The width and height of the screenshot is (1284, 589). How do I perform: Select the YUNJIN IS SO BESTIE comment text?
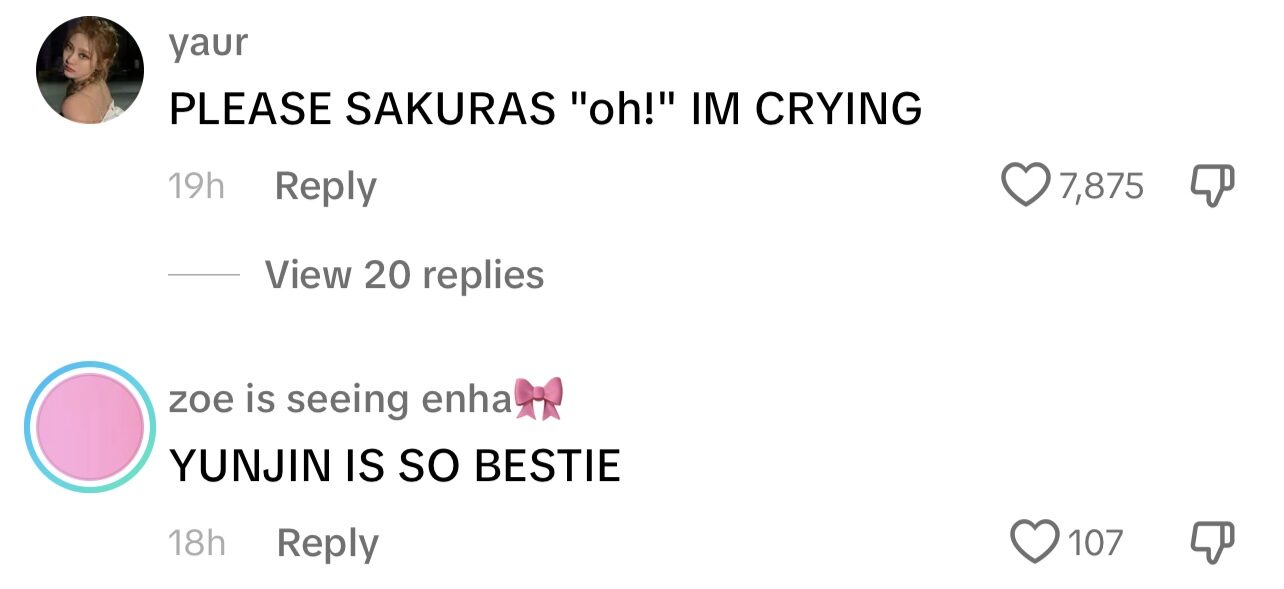pyautogui.click(x=395, y=466)
